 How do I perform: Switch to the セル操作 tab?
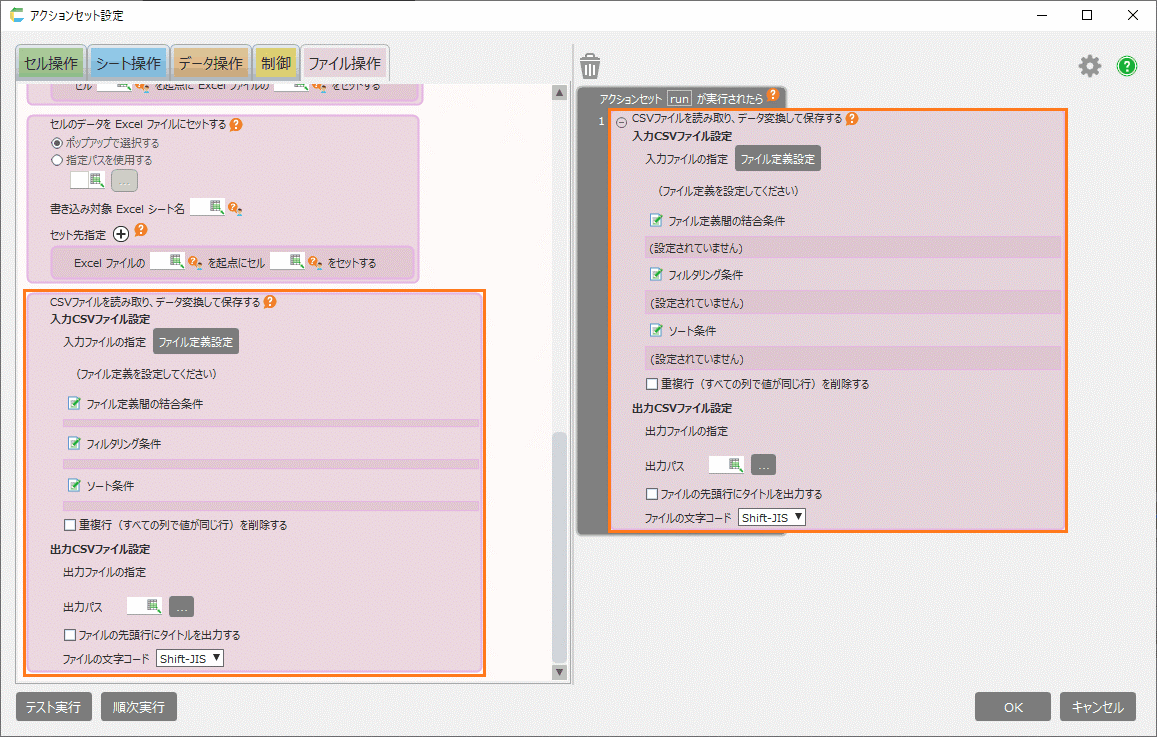(x=50, y=63)
